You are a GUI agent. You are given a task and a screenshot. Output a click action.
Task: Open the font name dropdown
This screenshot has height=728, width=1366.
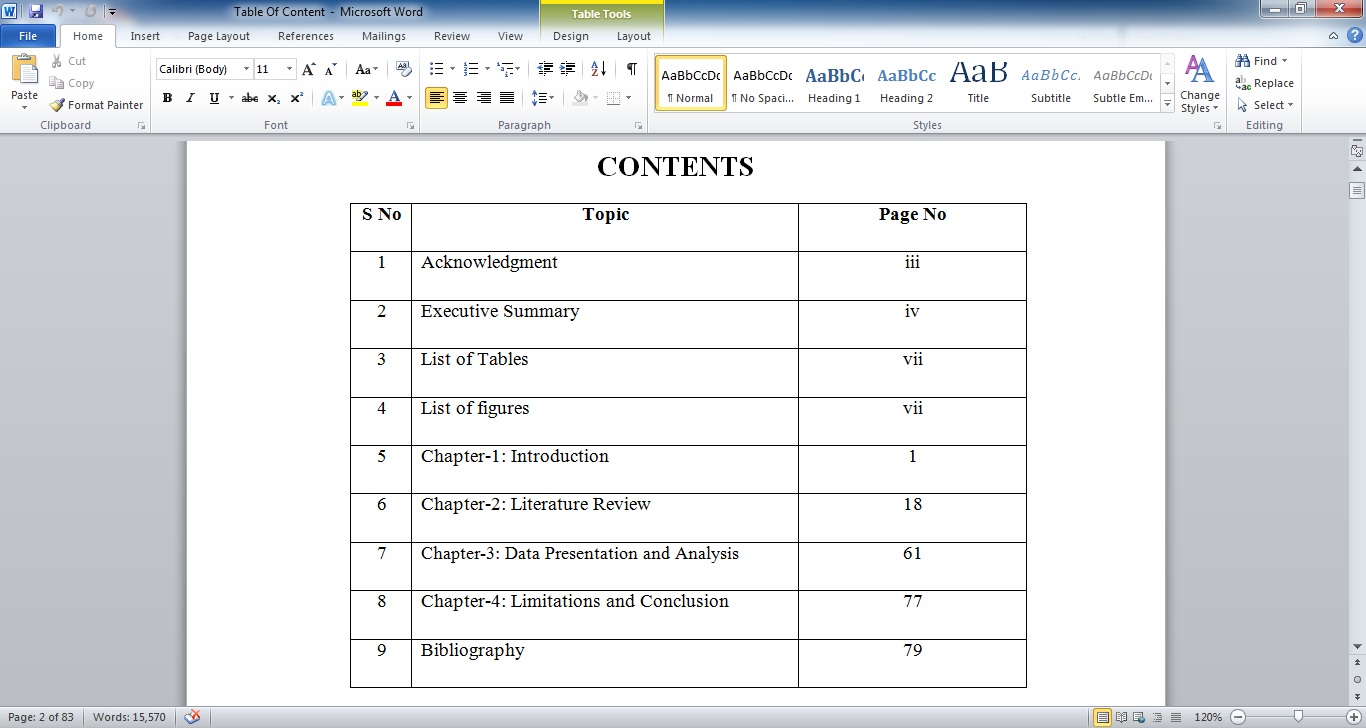[x=246, y=69]
